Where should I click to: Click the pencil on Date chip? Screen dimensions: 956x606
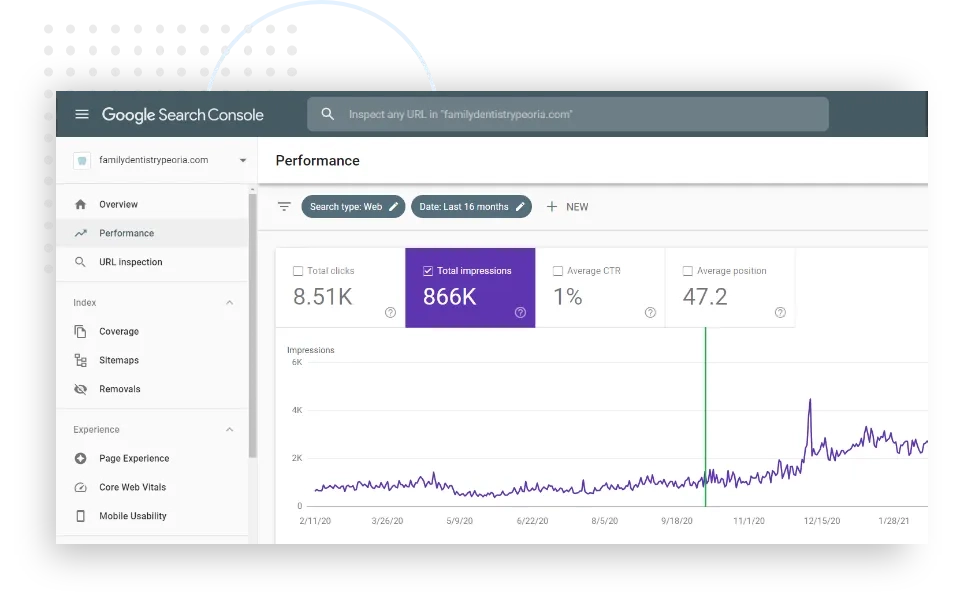point(520,207)
